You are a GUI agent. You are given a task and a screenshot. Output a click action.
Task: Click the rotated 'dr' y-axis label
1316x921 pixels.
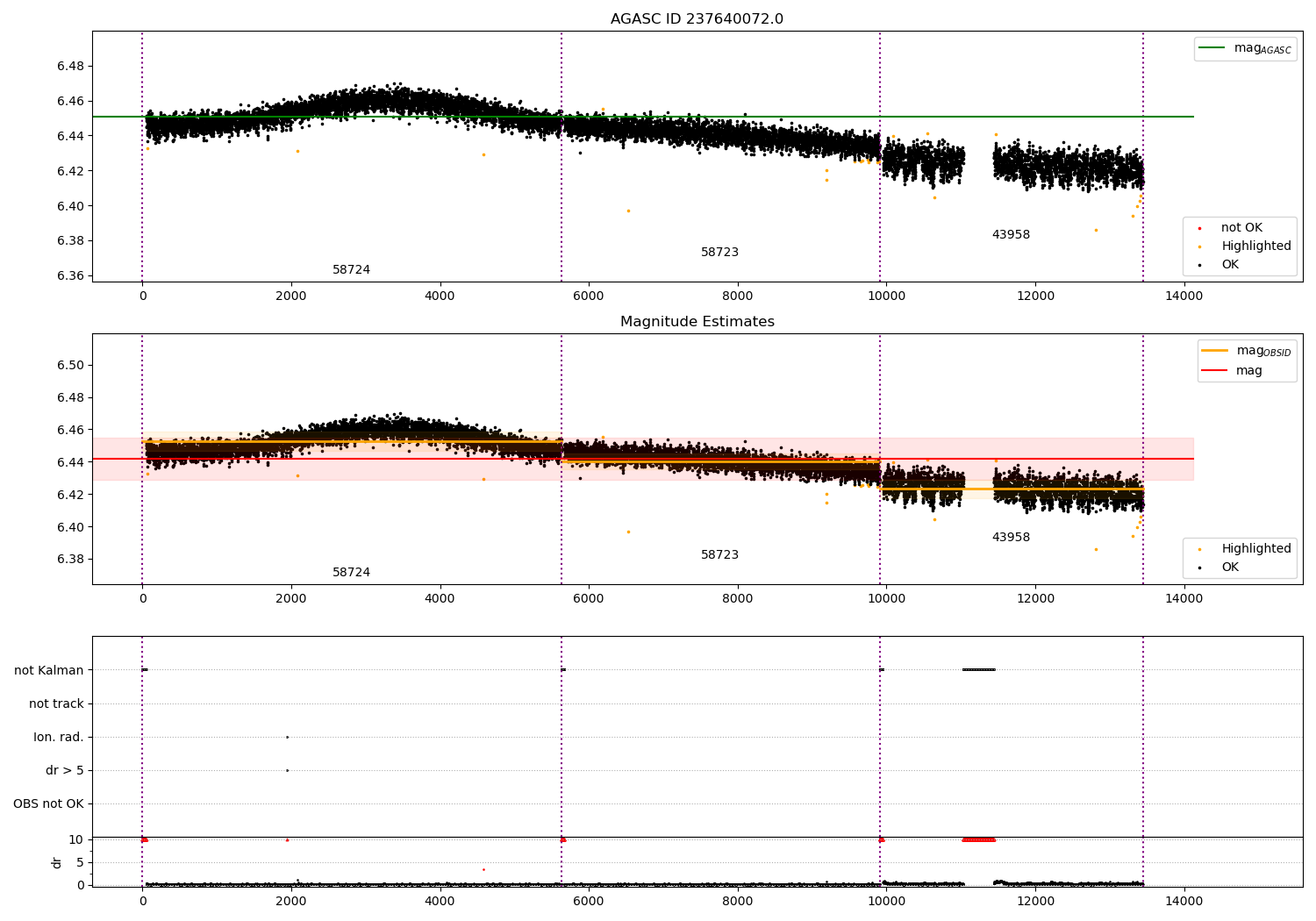click(57, 862)
